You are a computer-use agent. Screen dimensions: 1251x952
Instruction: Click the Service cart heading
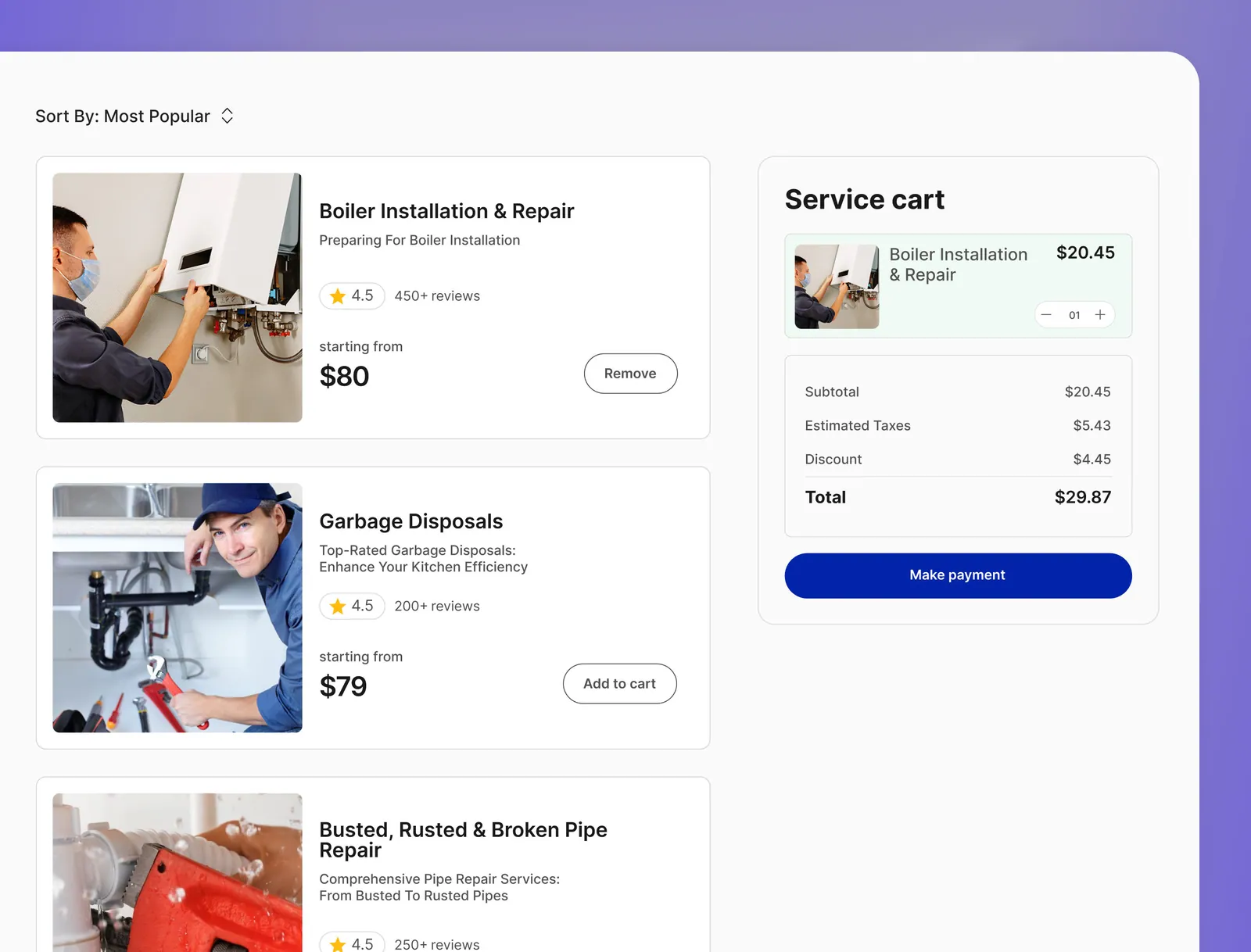(865, 199)
